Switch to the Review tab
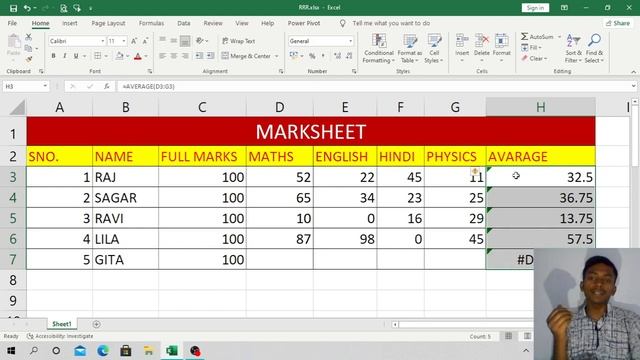Viewport: 640px width, 360px height. coord(213,23)
